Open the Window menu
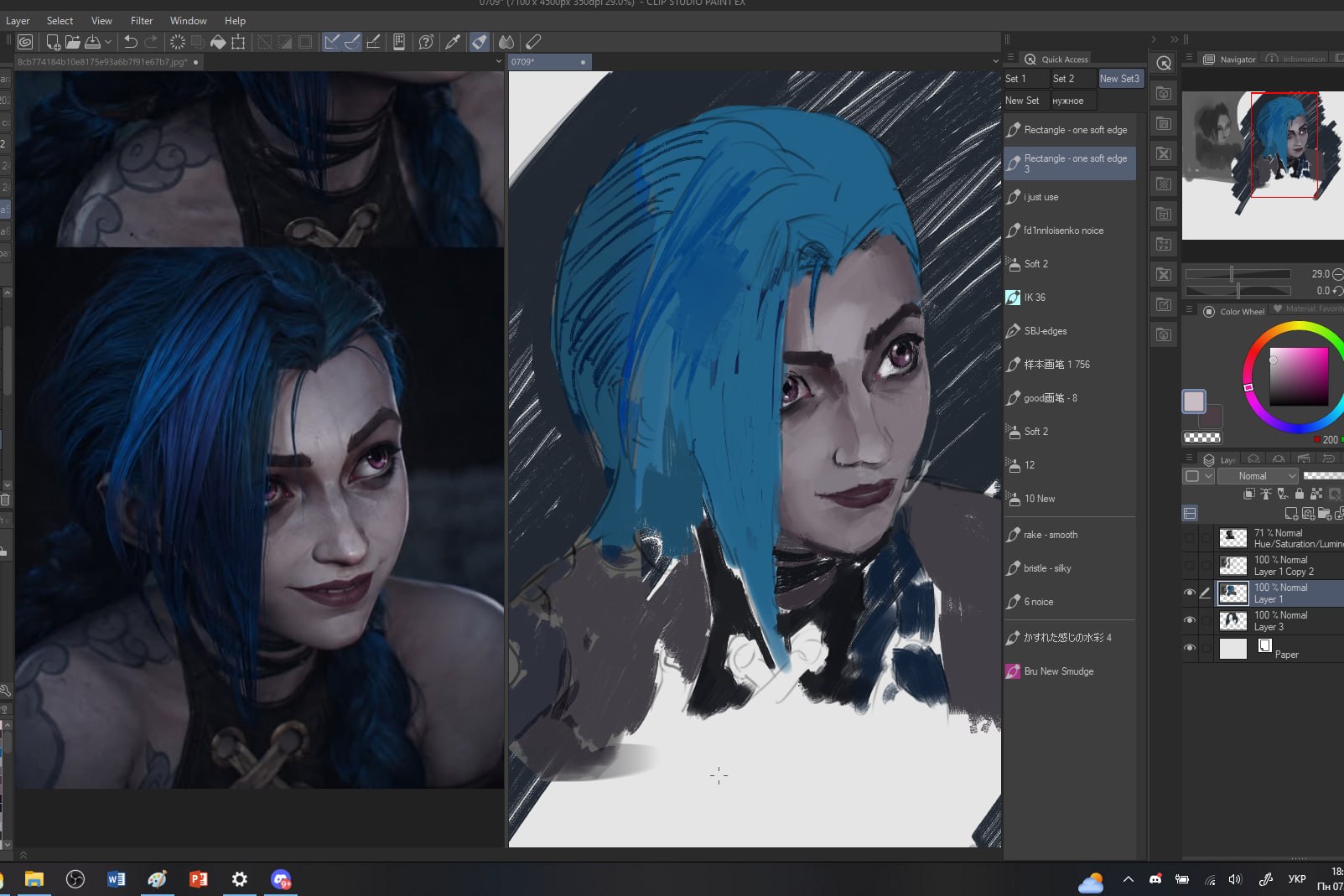The height and width of the screenshot is (896, 1344). click(x=189, y=21)
